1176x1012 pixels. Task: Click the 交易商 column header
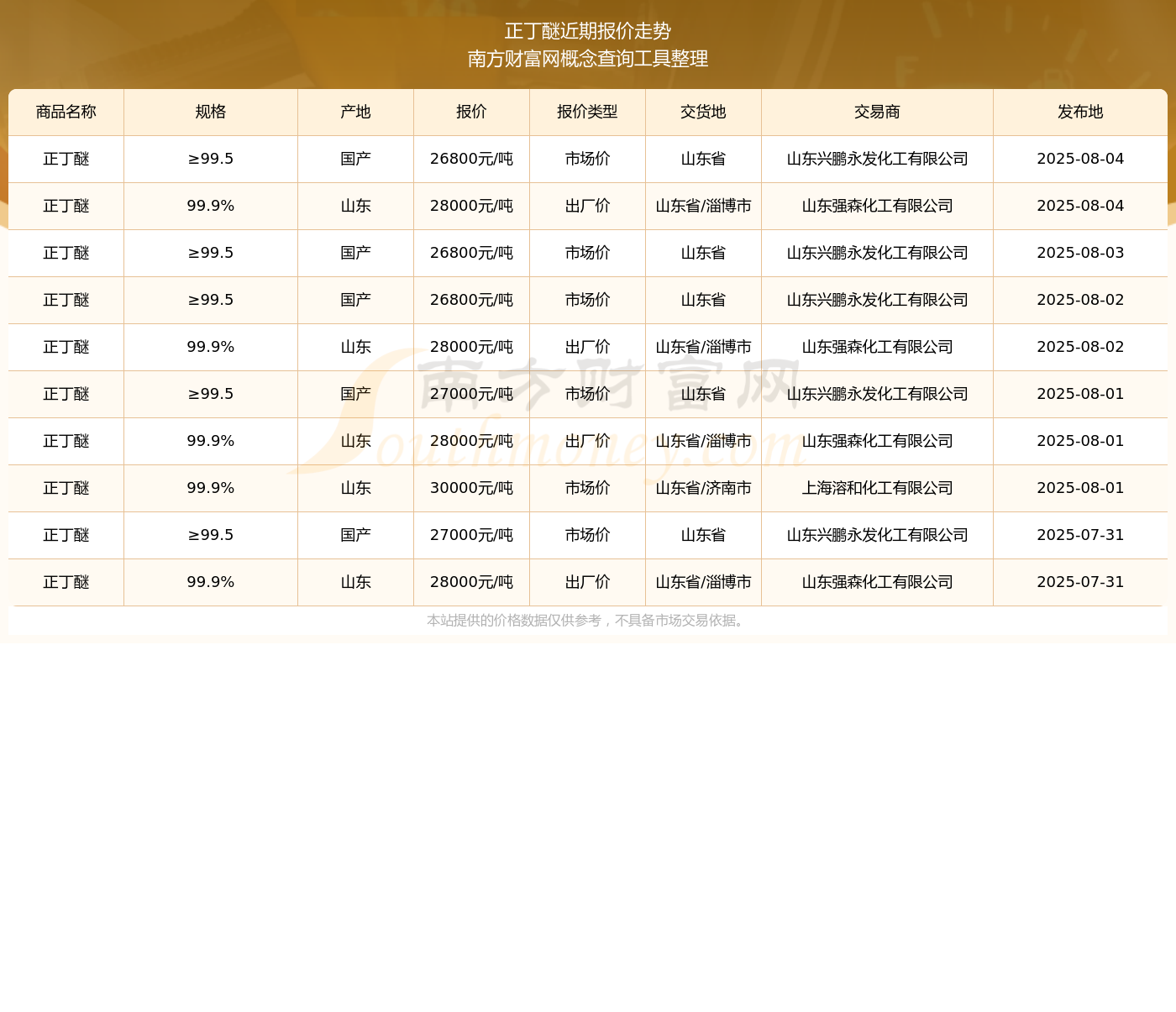[877, 112]
